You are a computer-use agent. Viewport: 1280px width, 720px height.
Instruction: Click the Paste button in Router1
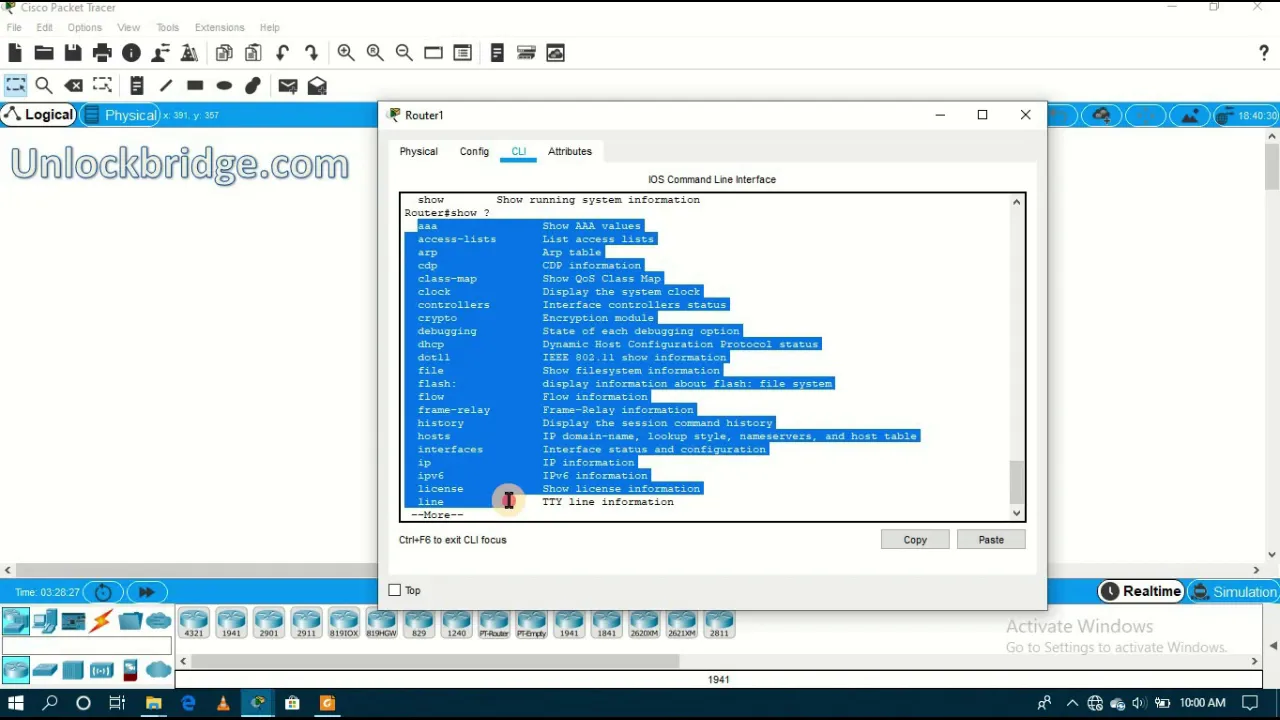tap(991, 540)
